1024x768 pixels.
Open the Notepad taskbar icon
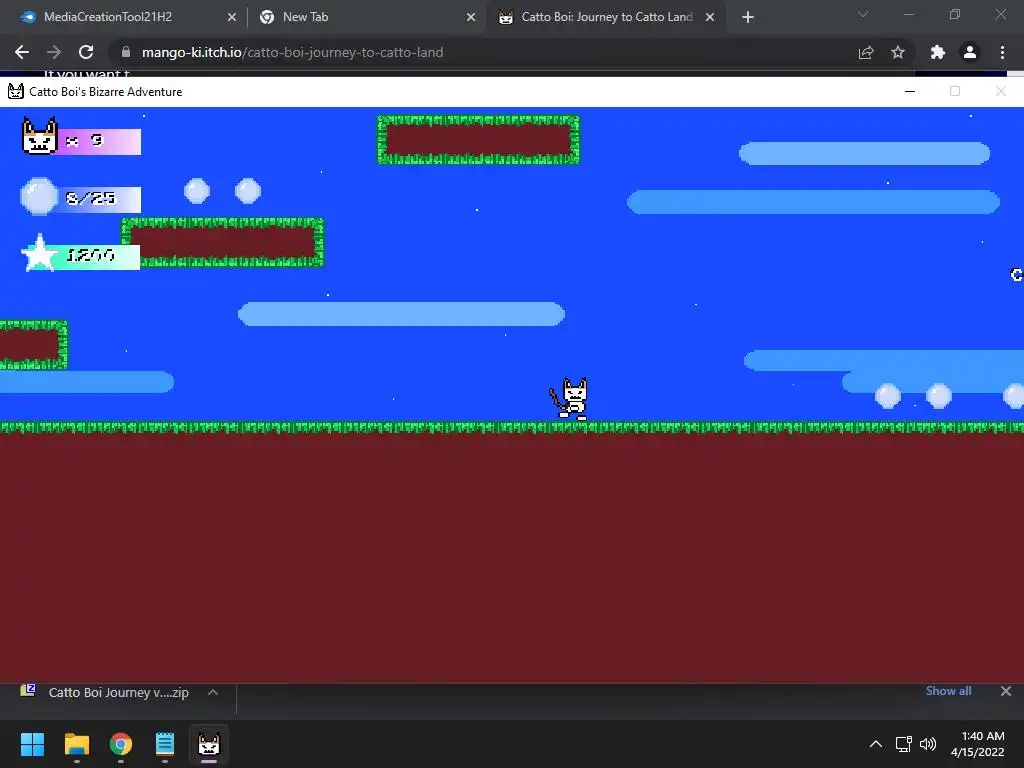tap(165, 744)
